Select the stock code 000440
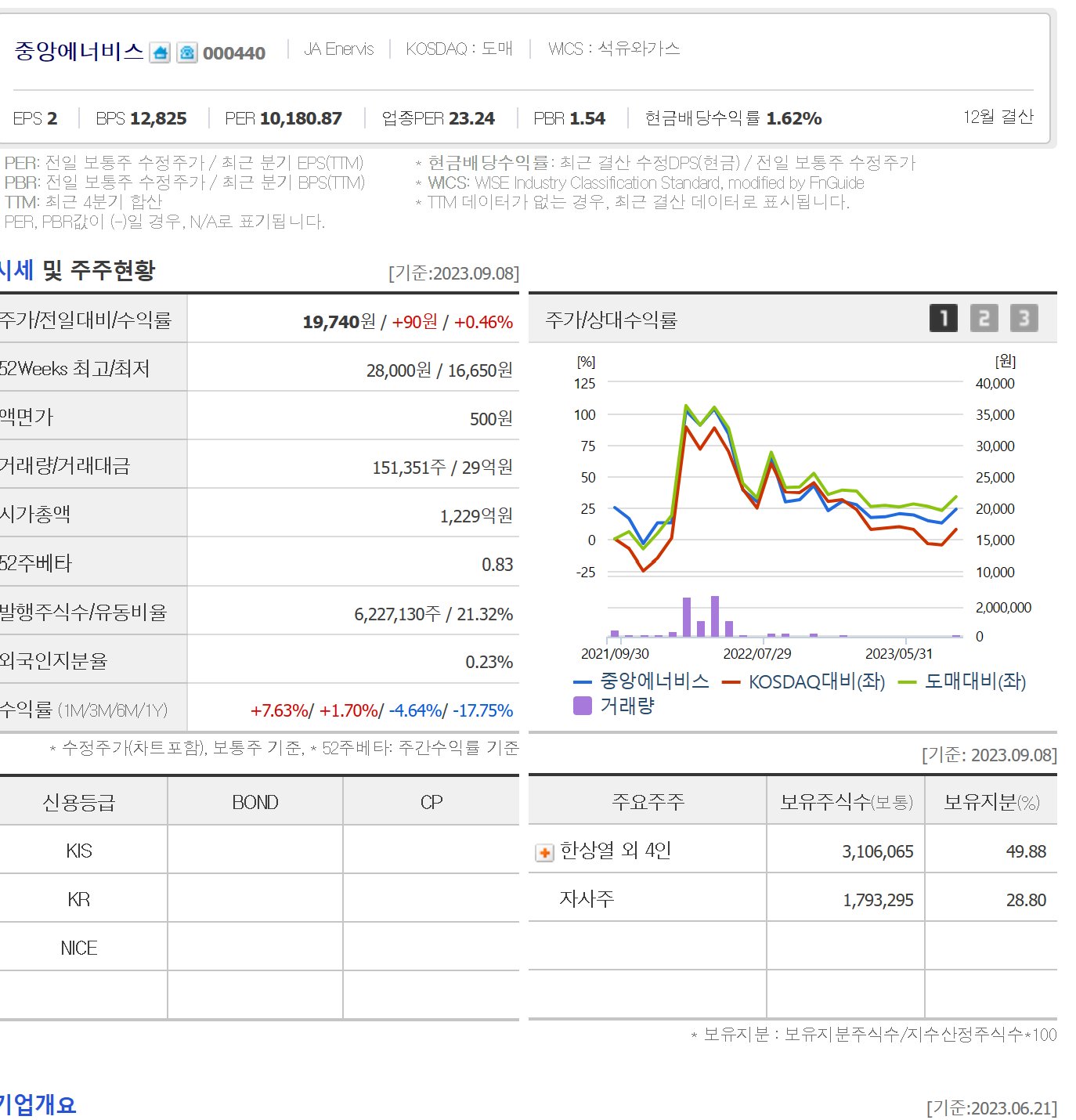Image resolution: width=1076 pixels, height=1120 pixels. (234, 53)
